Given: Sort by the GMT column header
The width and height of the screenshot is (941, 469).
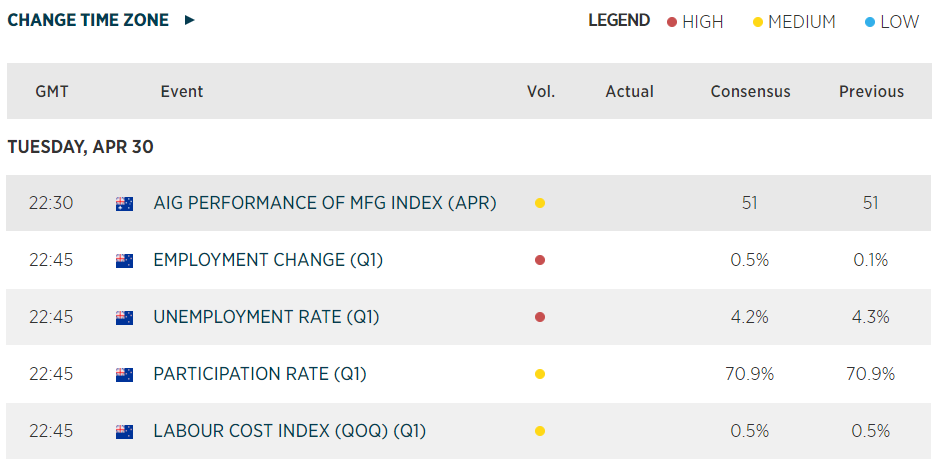Looking at the screenshot, I should pyautogui.click(x=52, y=92).
